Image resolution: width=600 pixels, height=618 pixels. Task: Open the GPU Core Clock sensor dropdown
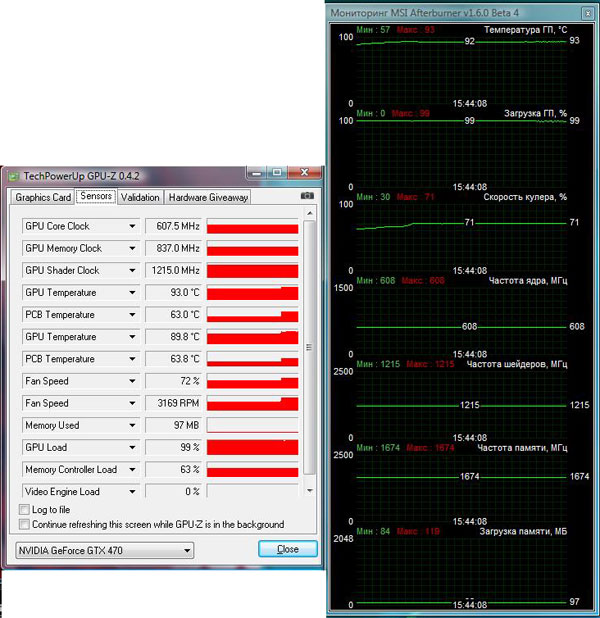pyautogui.click(x=132, y=226)
